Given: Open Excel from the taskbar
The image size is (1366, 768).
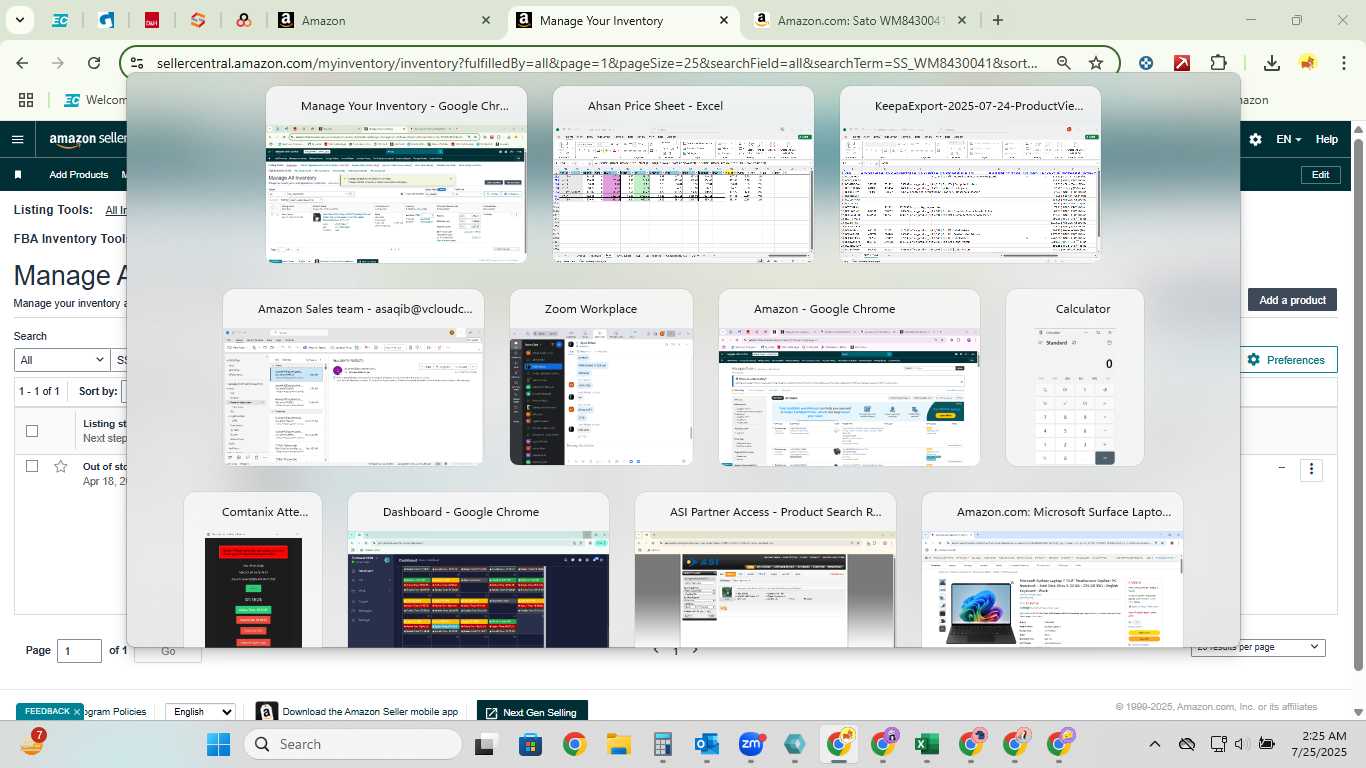Looking at the screenshot, I should (x=926, y=744).
